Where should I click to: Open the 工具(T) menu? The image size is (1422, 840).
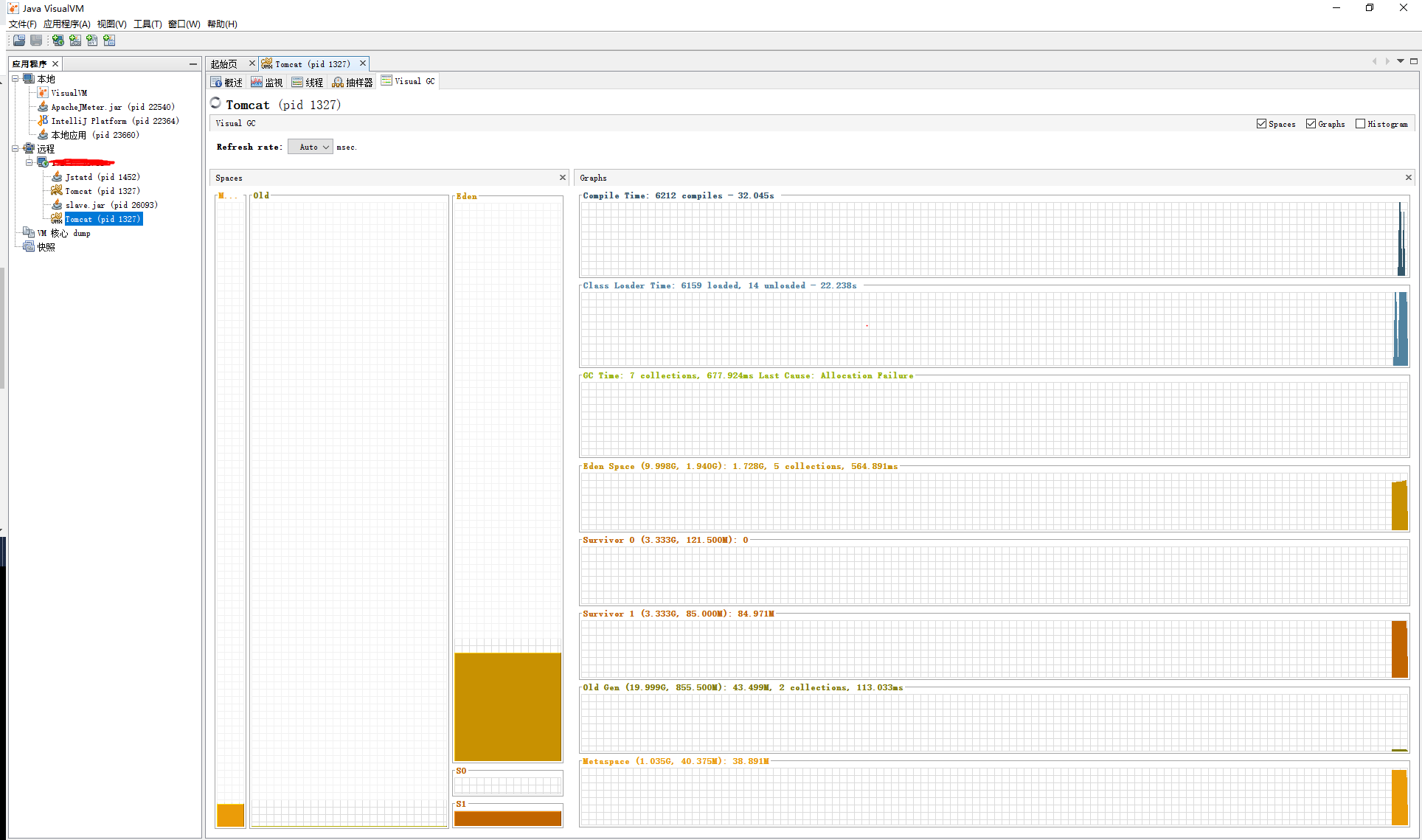pos(147,24)
